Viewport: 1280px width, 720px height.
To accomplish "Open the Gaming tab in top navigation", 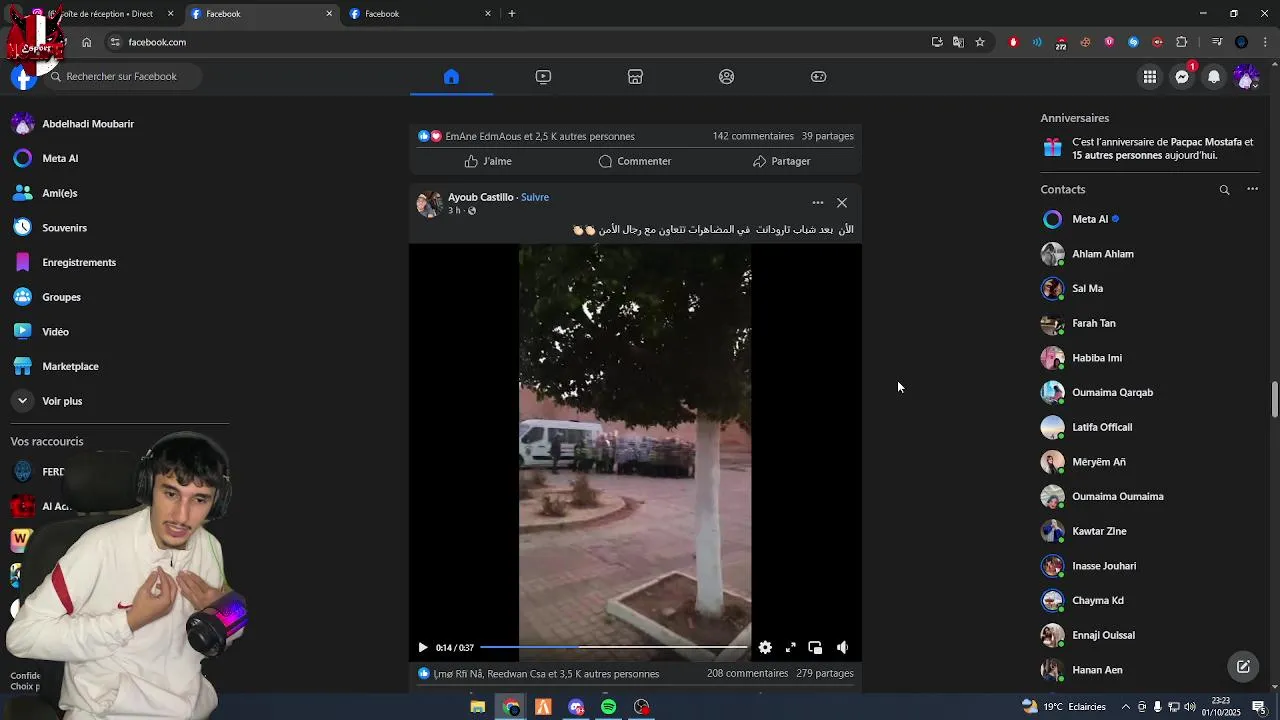I will pos(819,77).
